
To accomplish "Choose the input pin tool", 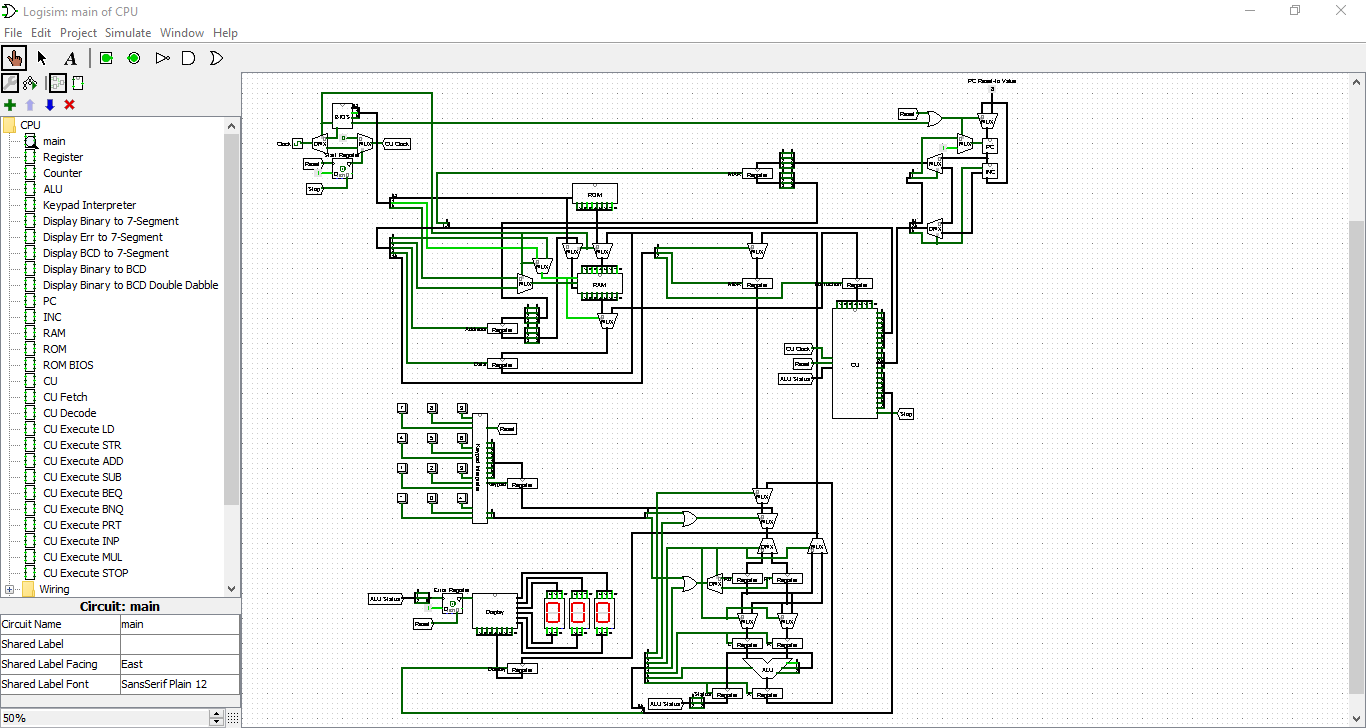I will click(106, 57).
